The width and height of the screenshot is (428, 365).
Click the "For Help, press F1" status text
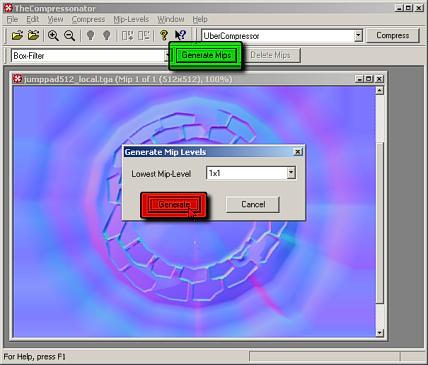pyautogui.click(x=35, y=357)
